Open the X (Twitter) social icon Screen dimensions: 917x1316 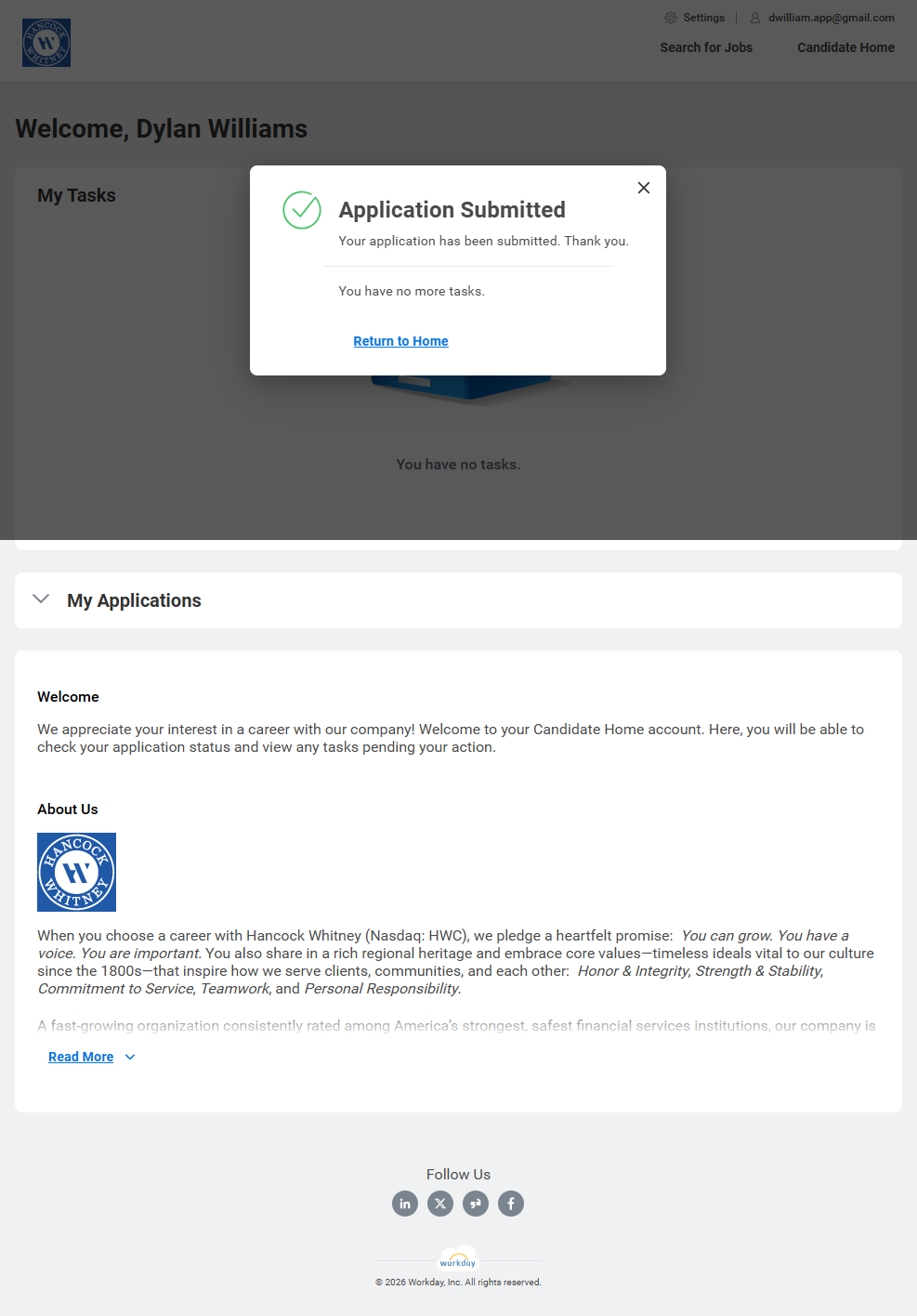click(440, 1204)
